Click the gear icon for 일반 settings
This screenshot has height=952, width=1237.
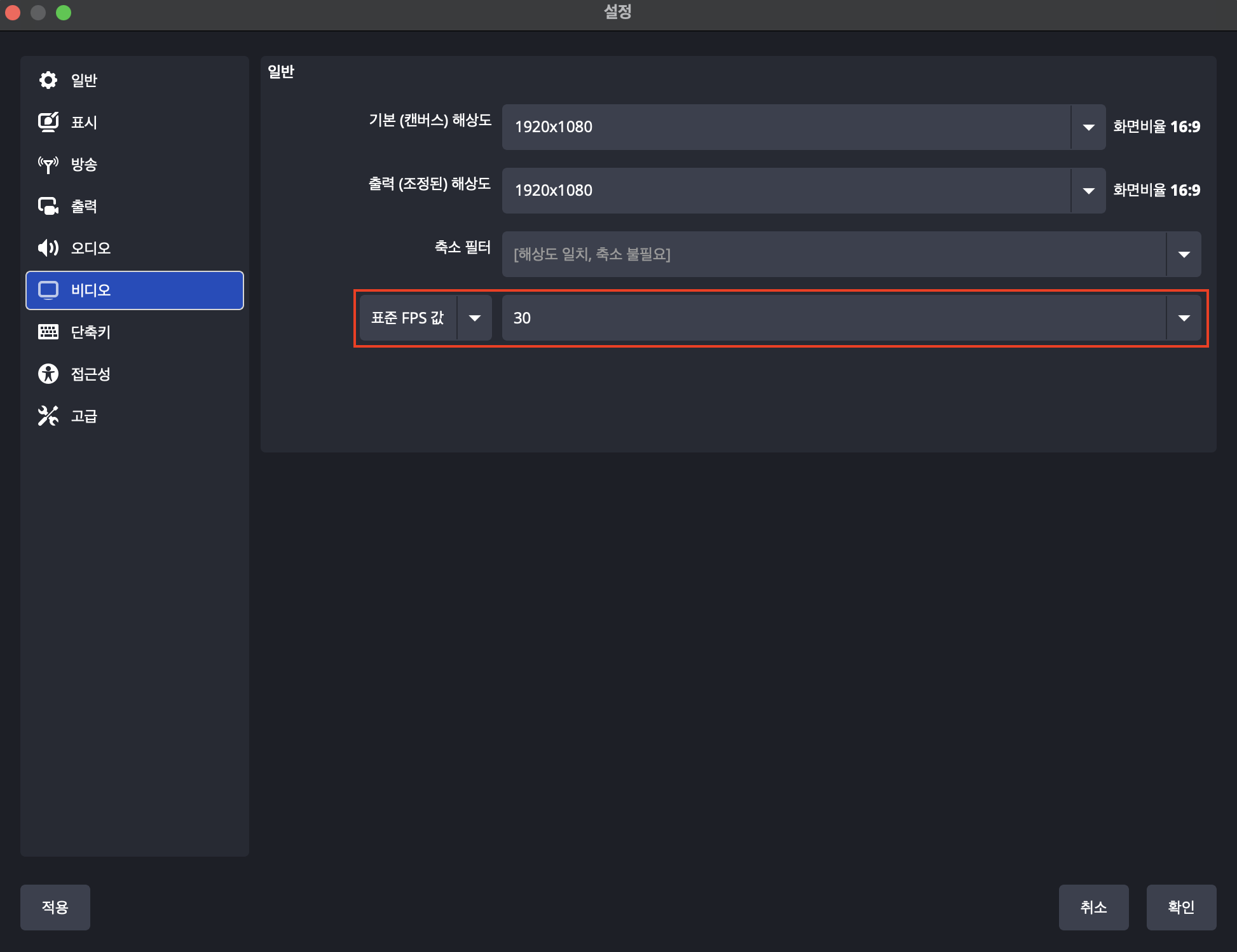click(x=48, y=80)
